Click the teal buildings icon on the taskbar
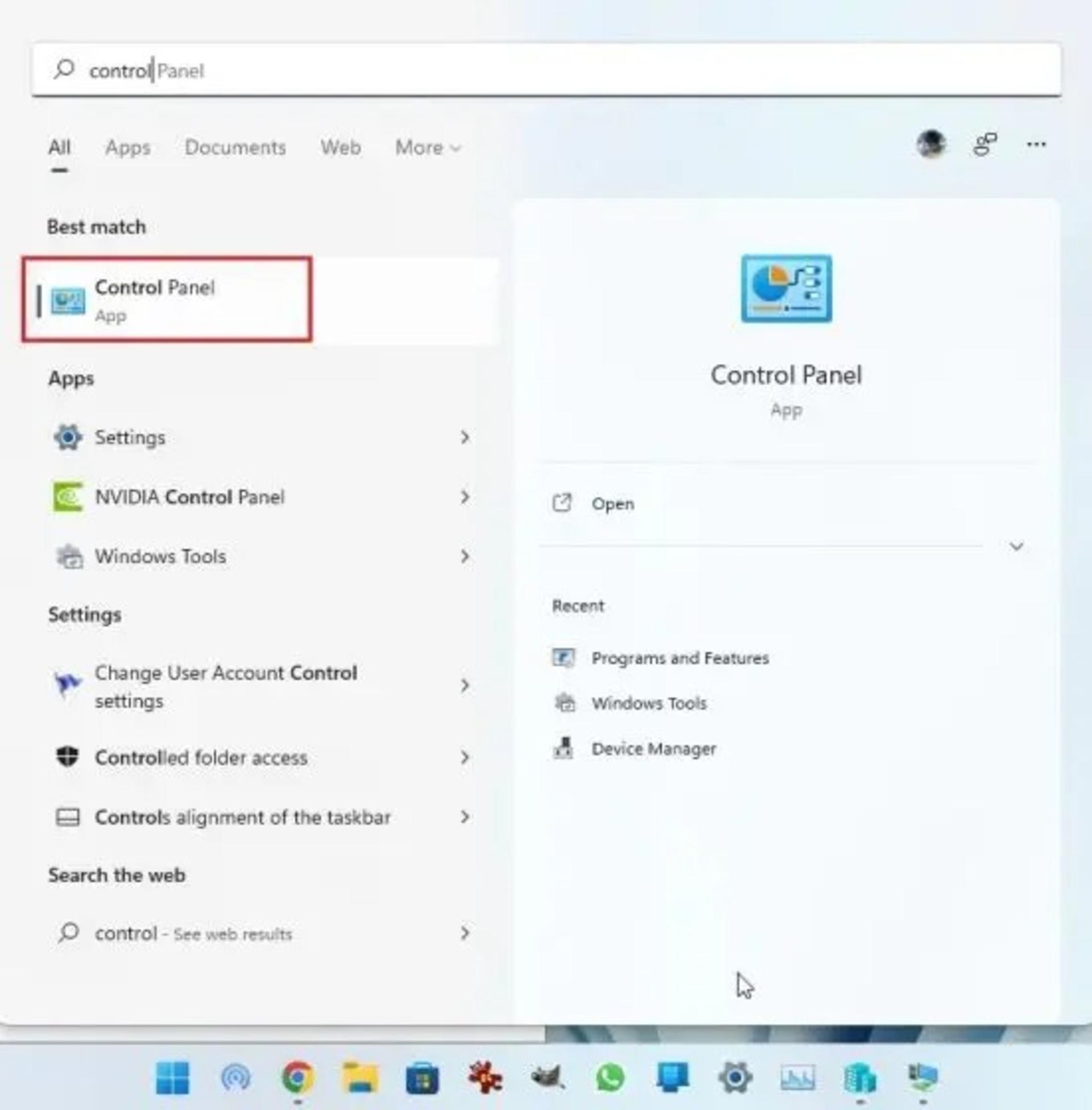Viewport: 1092px width, 1110px height. (860, 1078)
